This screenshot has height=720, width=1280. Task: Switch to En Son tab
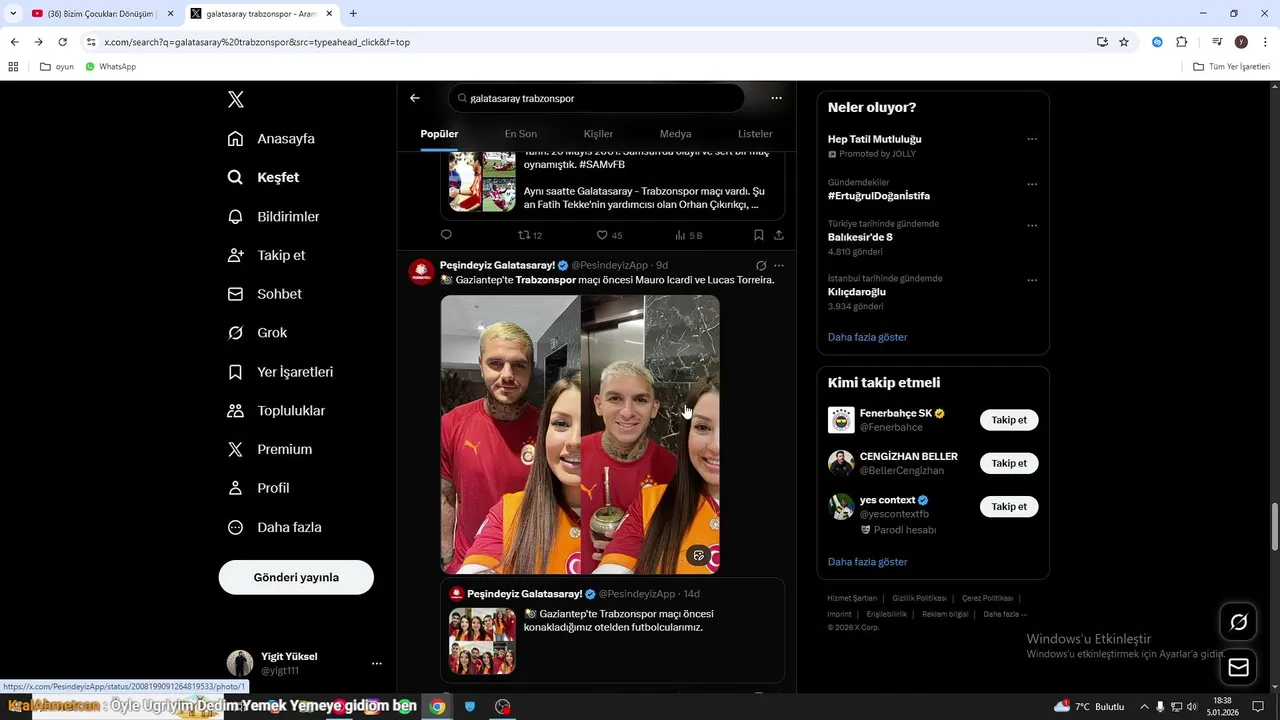520,134
